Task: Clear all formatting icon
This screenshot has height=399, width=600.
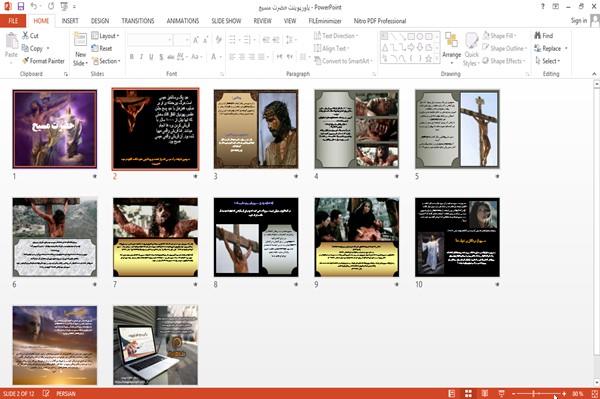Action: [x=219, y=39]
